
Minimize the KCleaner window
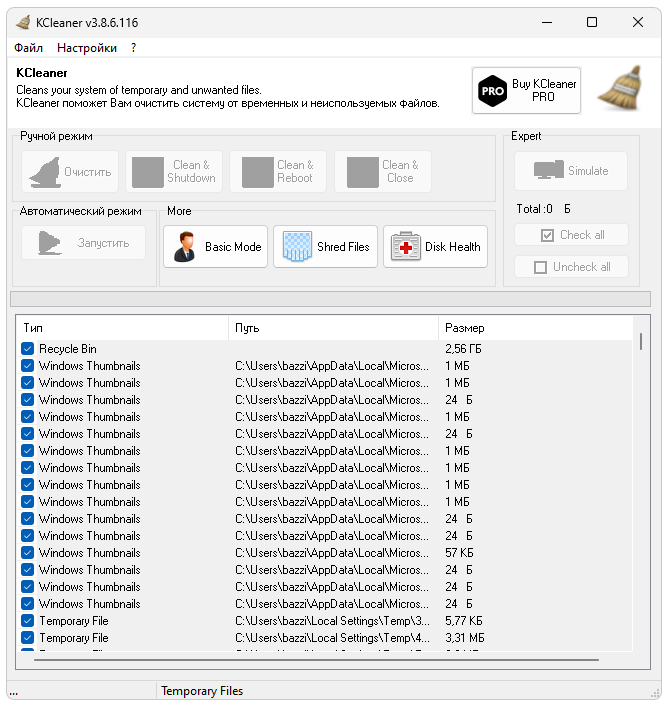[x=547, y=22]
